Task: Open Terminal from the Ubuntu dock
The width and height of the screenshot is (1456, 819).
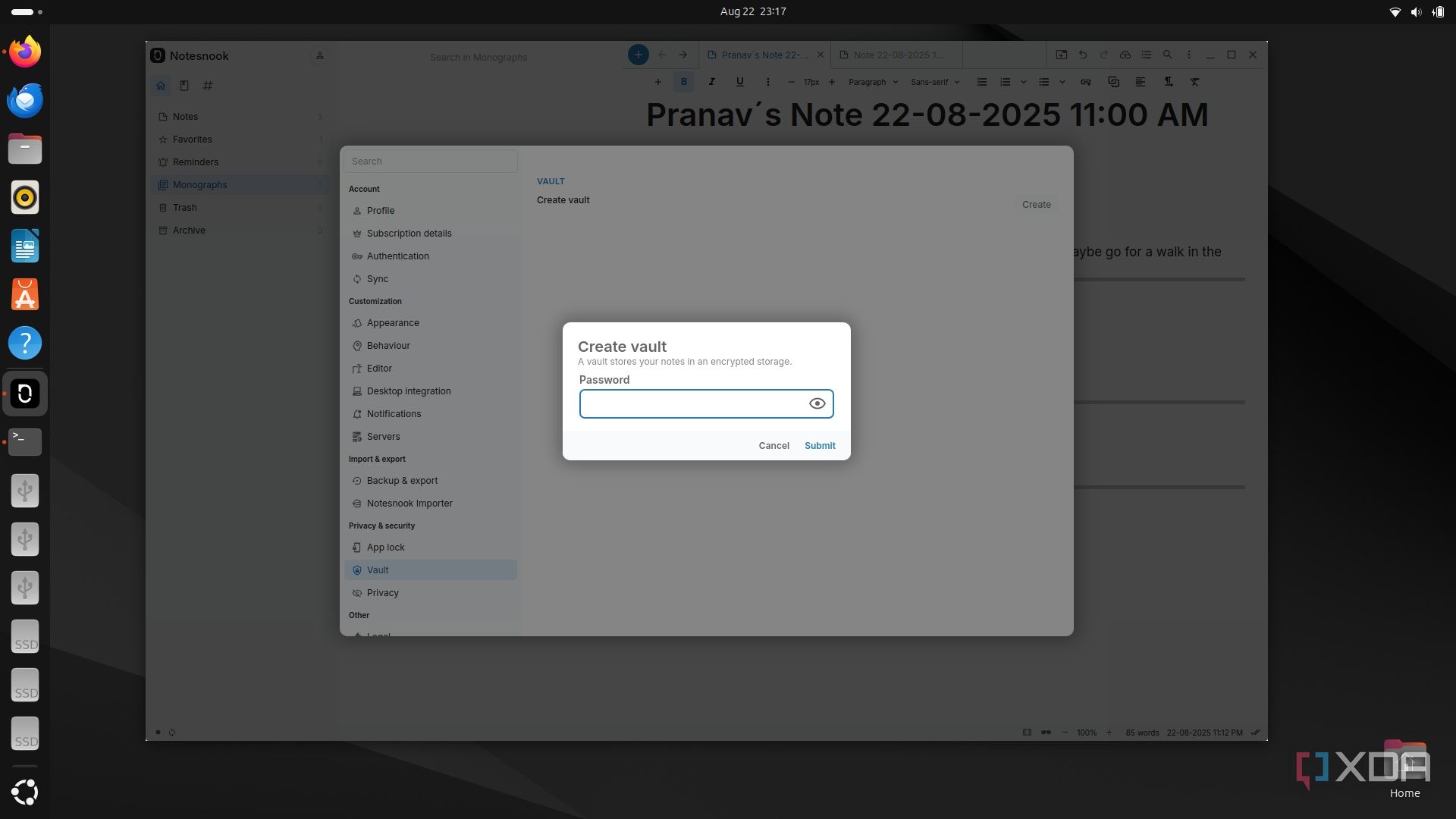Action: (x=25, y=441)
